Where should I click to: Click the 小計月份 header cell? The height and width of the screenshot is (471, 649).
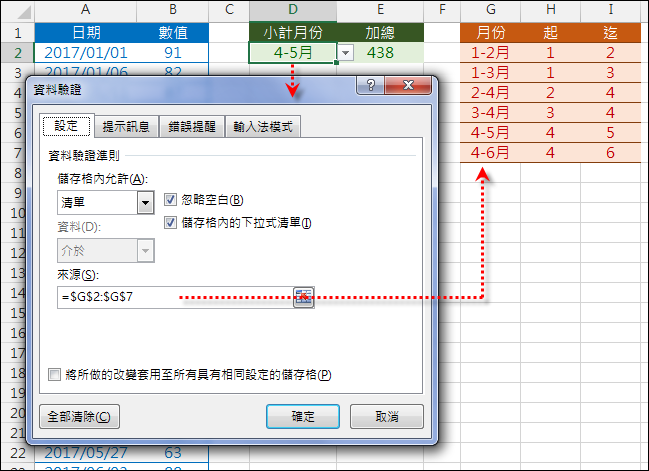point(293,33)
